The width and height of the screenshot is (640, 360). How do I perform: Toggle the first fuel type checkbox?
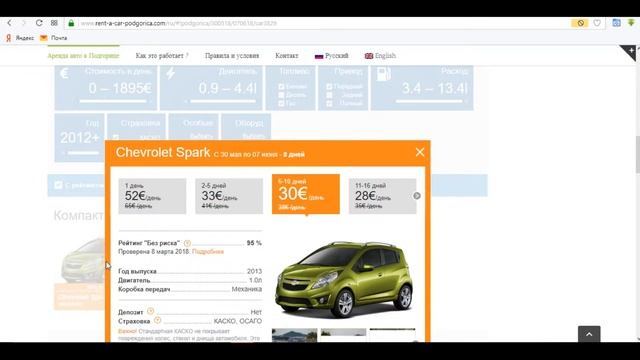point(281,87)
